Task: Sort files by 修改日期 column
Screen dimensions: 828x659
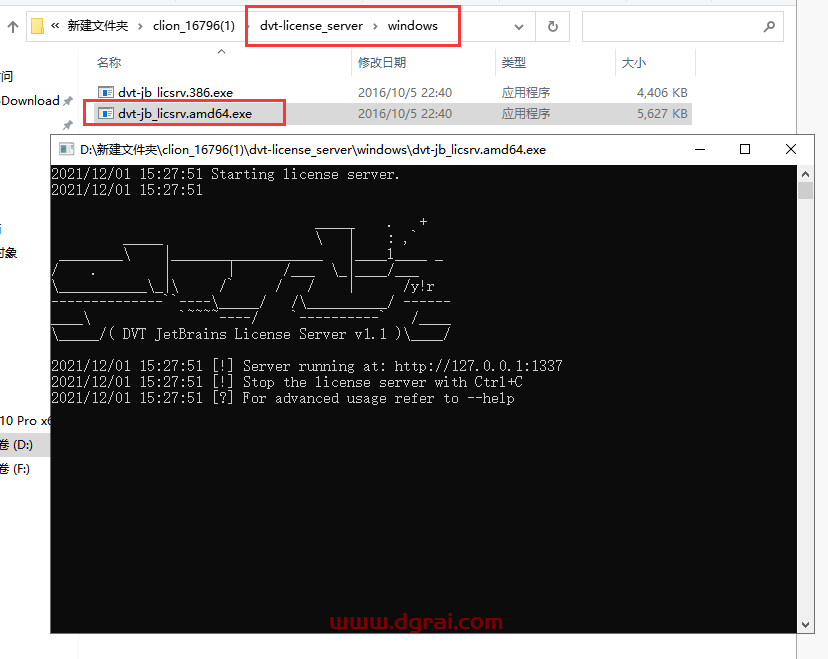Action: coord(382,63)
